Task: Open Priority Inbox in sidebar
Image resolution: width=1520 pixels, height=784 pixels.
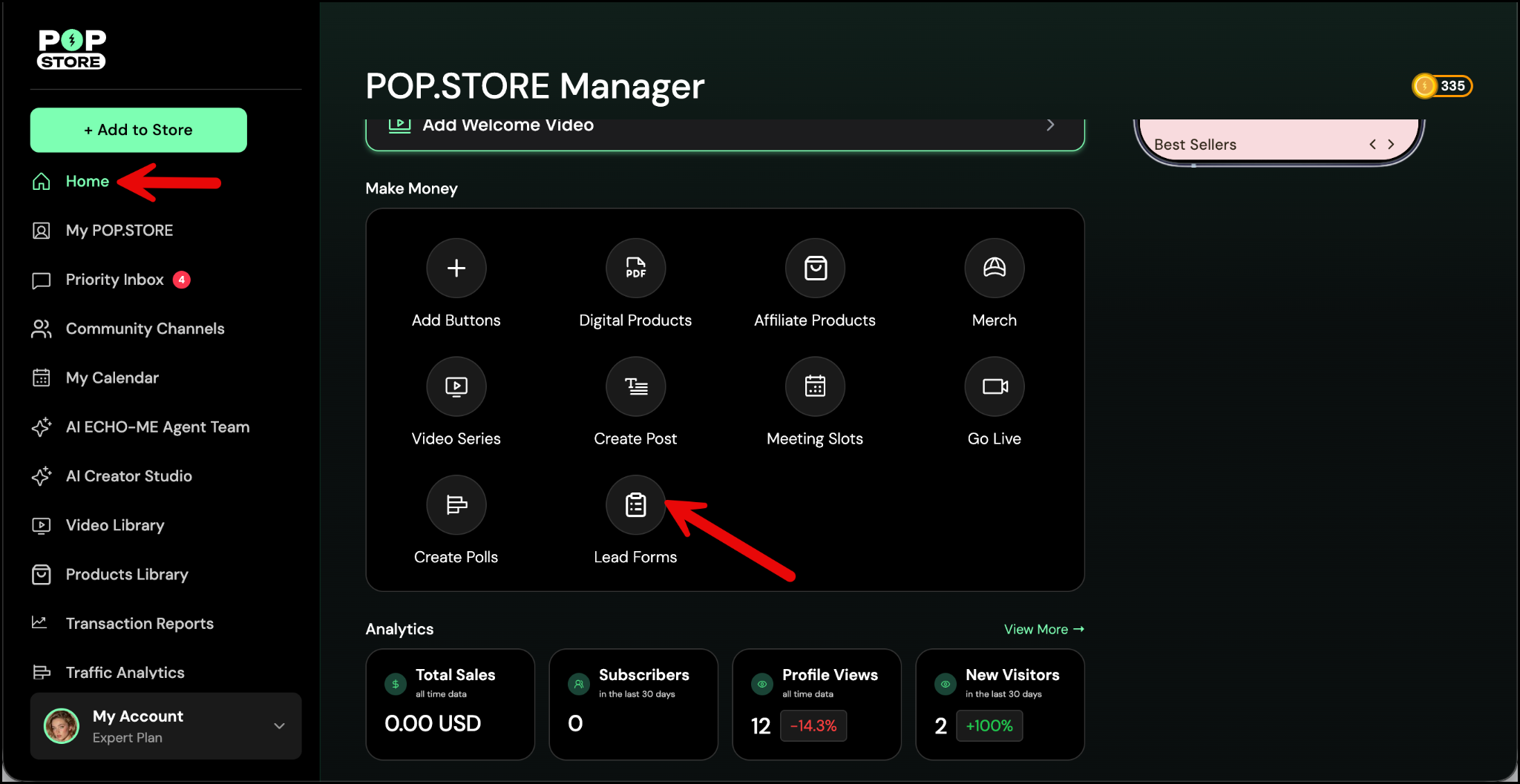Action: tap(114, 280)
